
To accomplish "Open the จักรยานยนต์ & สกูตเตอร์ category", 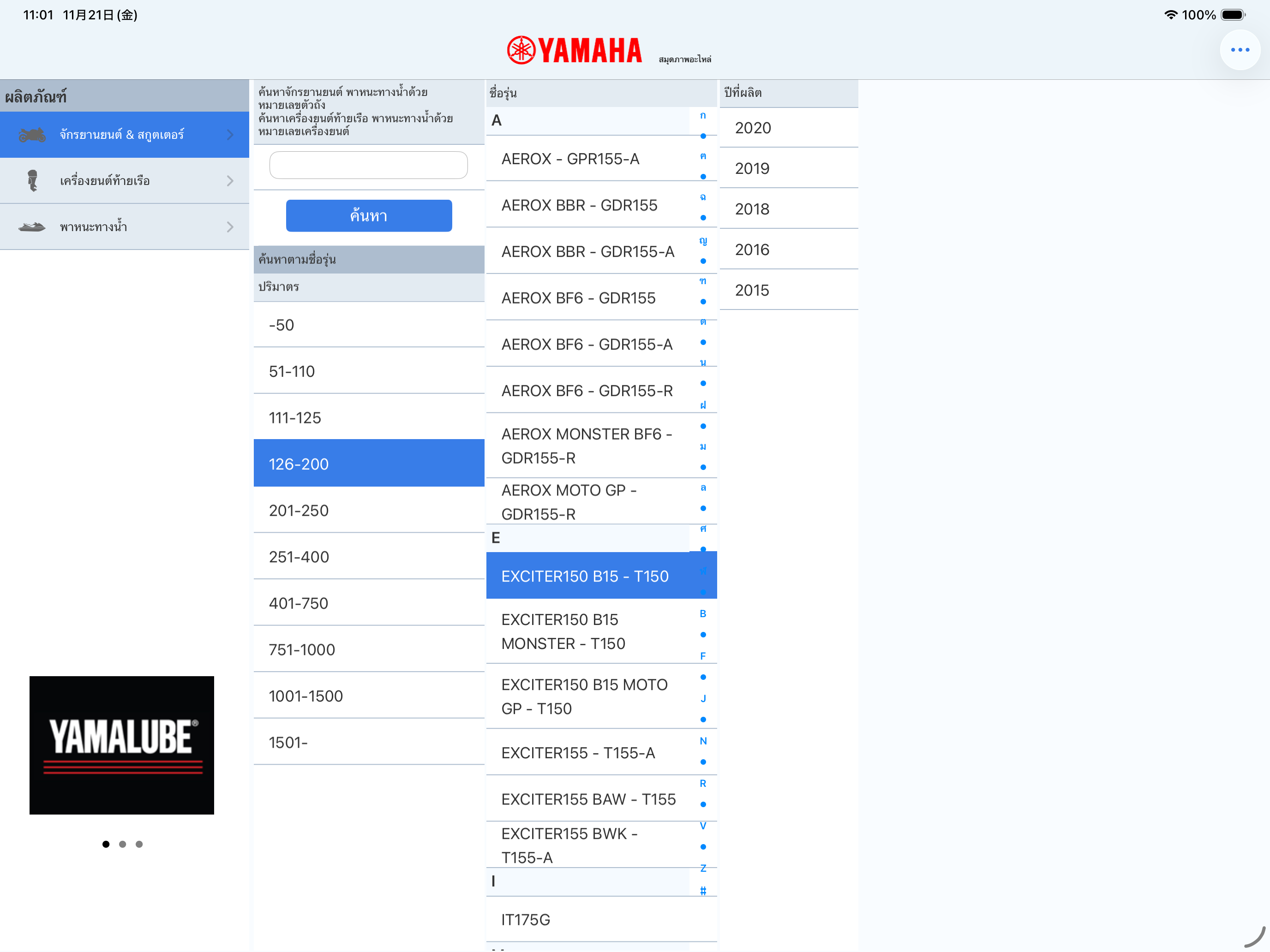I will point(125,135).
